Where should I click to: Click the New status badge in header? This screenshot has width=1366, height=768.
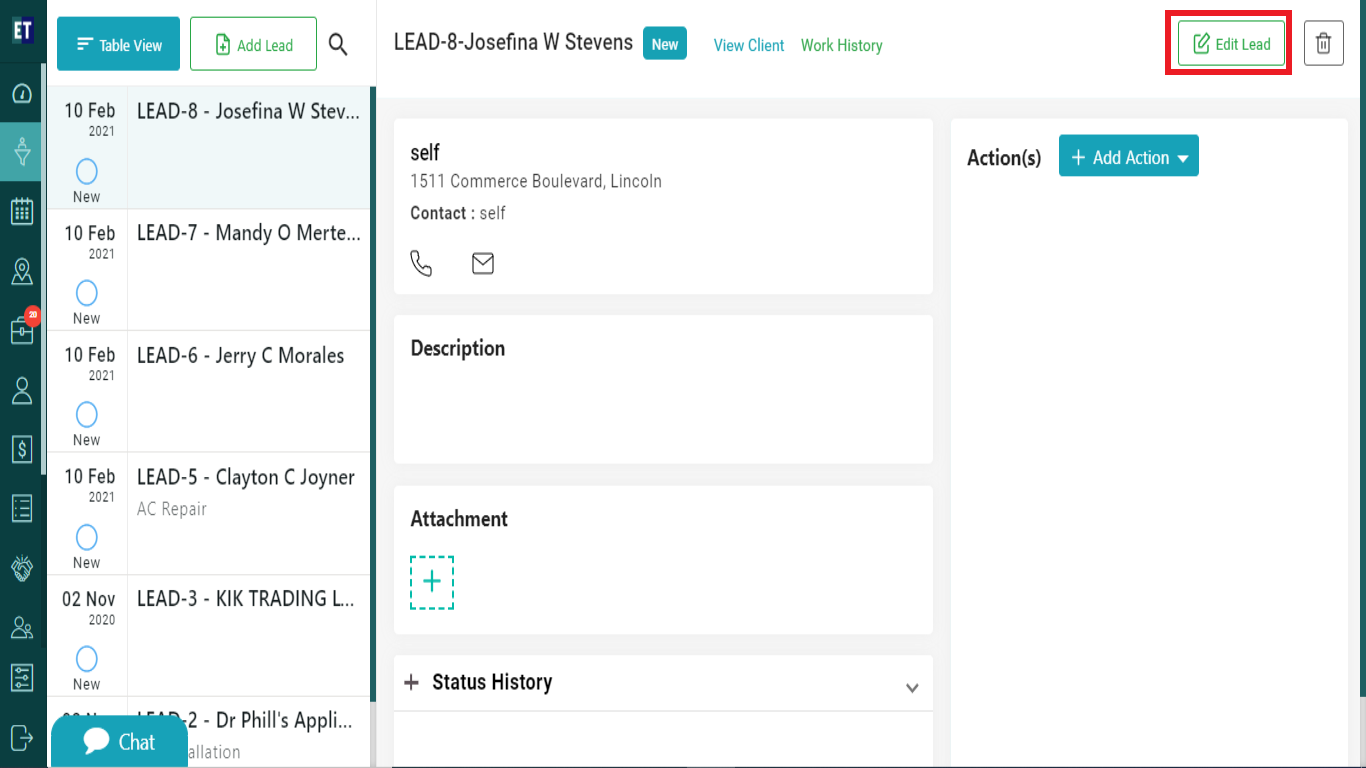click(x=665, y=44)
